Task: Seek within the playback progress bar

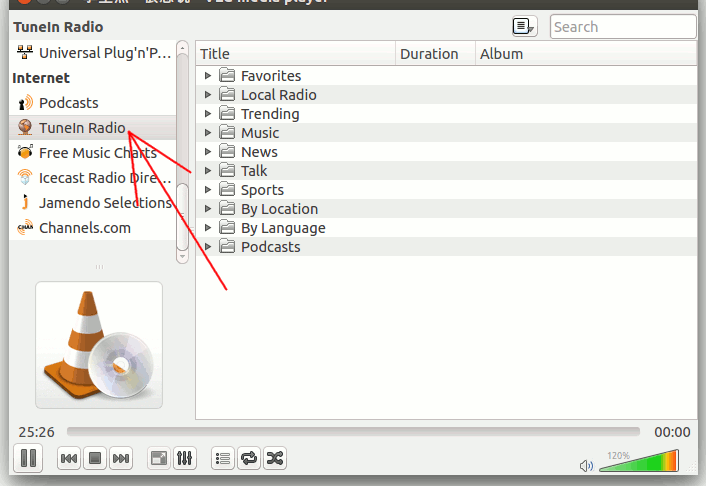Action: coord(353,432)
